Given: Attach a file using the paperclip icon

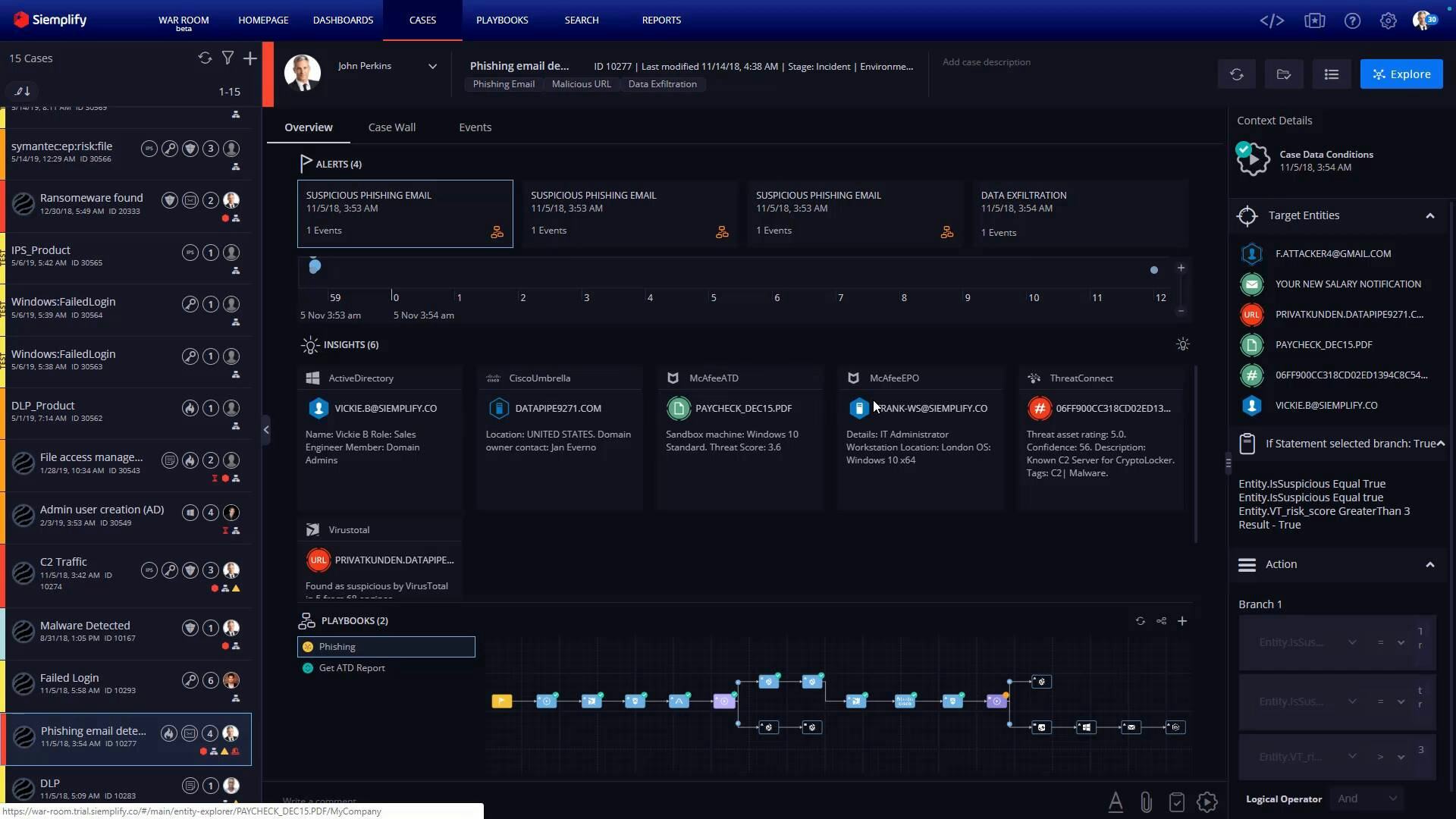Looking at the screenshot, I should click(1146, 802).
